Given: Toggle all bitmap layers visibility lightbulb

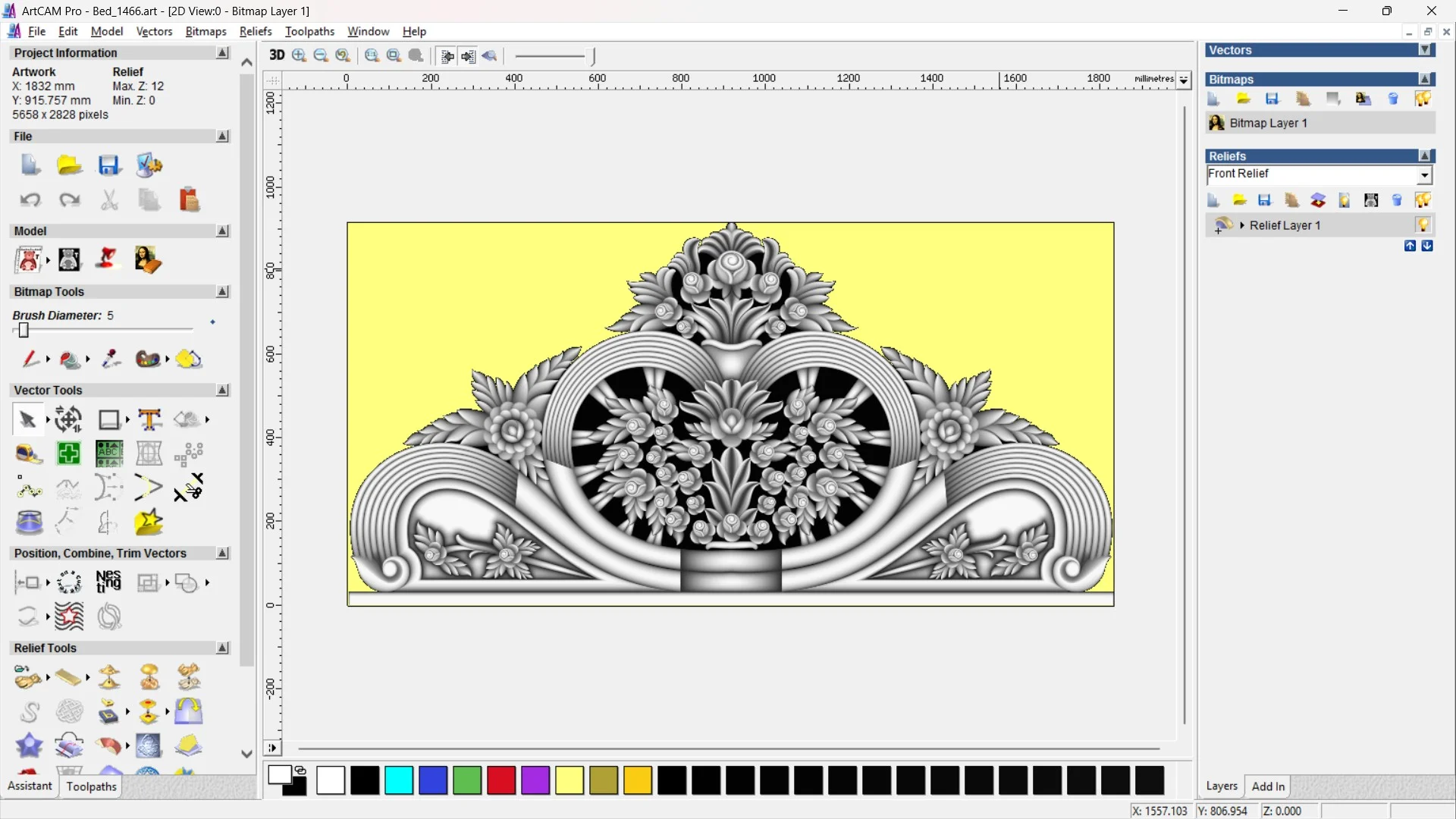Looking at the screenshot, I should [x=1423, y=99].
